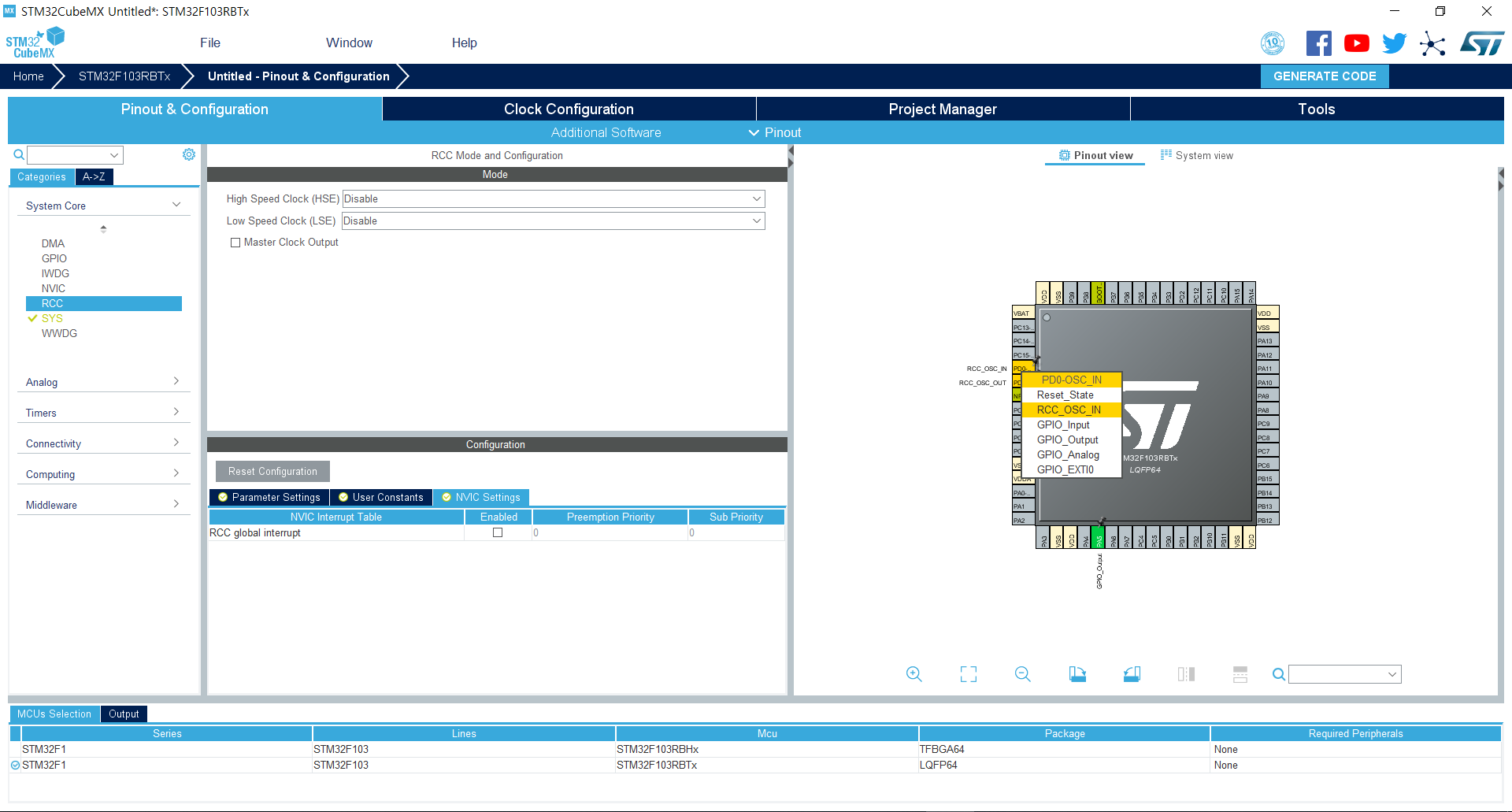Select SYS in System Core list
Image resolution: width=1512 pixels, height=812 pixels.
pos(52,318)
